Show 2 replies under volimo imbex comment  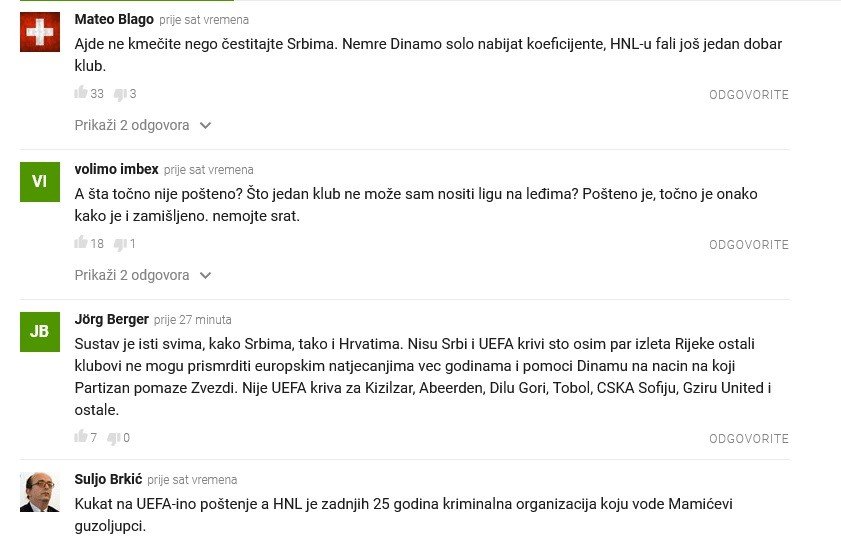(x=132, y=275)
